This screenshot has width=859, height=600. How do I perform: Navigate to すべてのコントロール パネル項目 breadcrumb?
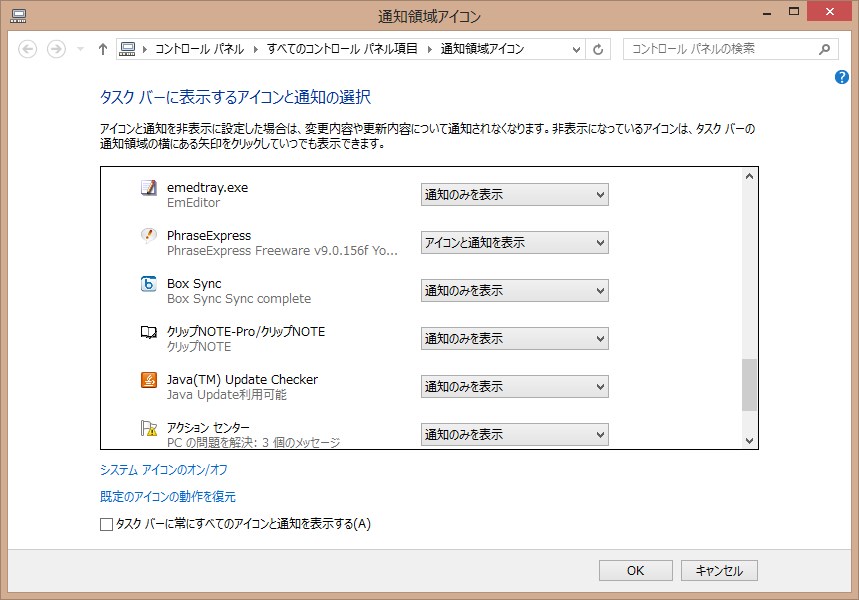point(342,49)
